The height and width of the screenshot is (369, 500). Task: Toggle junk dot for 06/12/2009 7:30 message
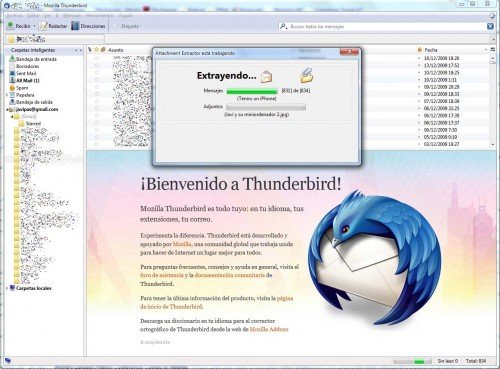coord(419,130)
